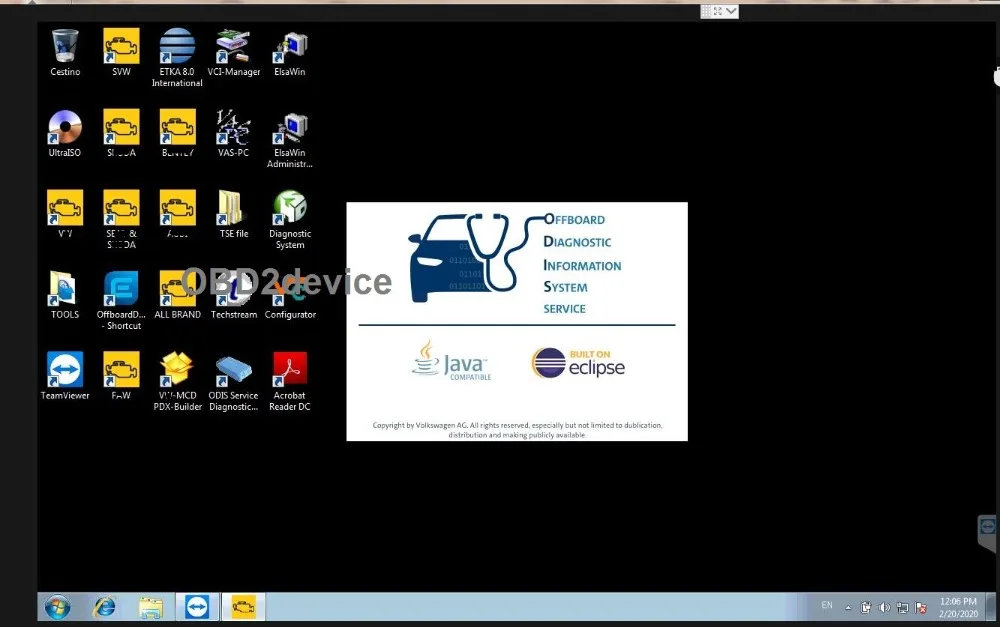Open Windows Explorer from the taskbar
The image size is (1000, 627).
pyautogui.click(x=151, y=607)
